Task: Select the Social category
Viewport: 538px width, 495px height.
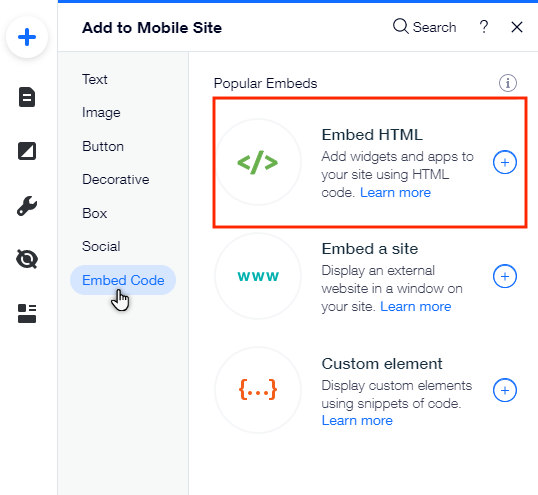Action: coord(101,246)
